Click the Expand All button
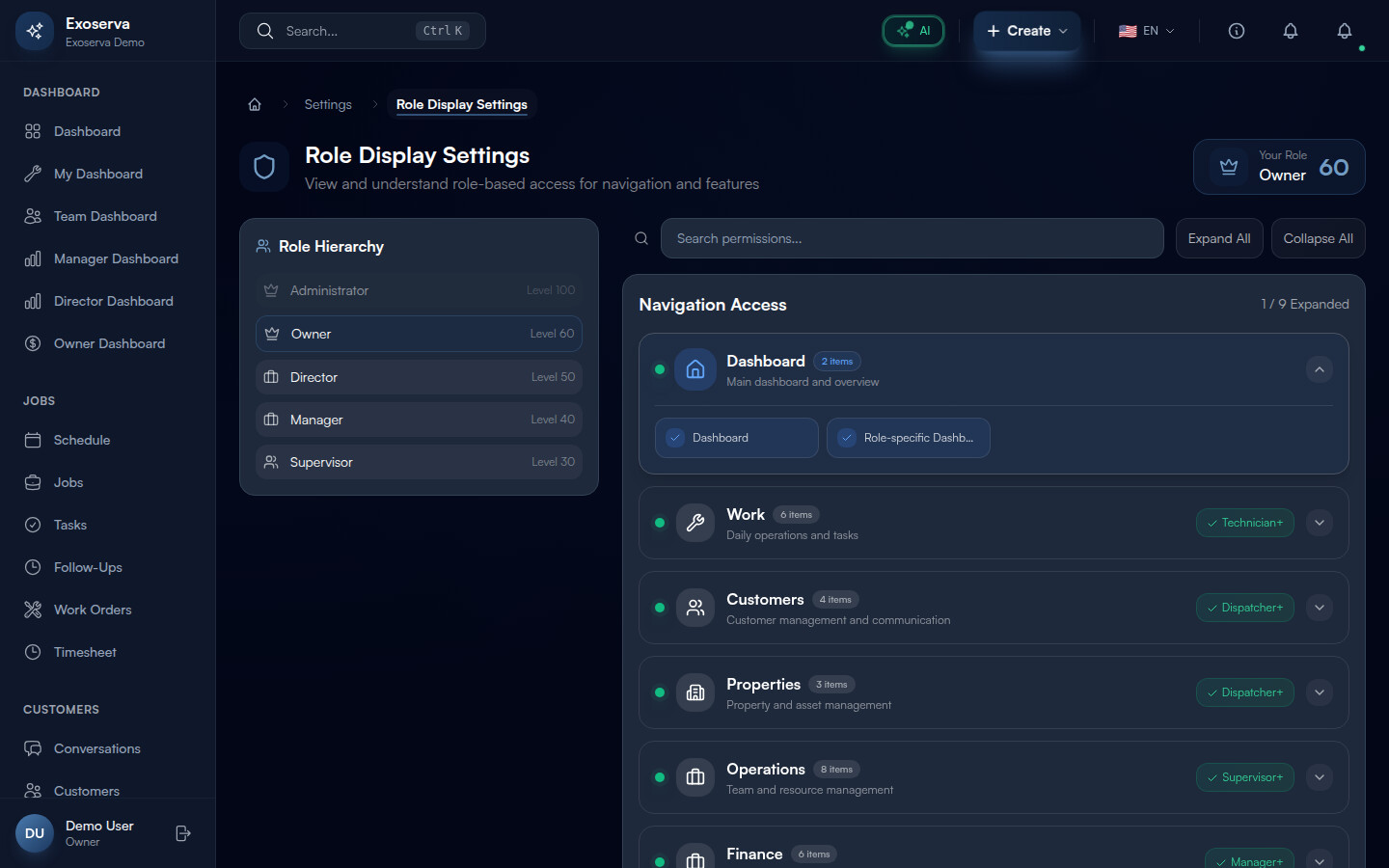The image size is (1389, 868). tap(1218, 238)
